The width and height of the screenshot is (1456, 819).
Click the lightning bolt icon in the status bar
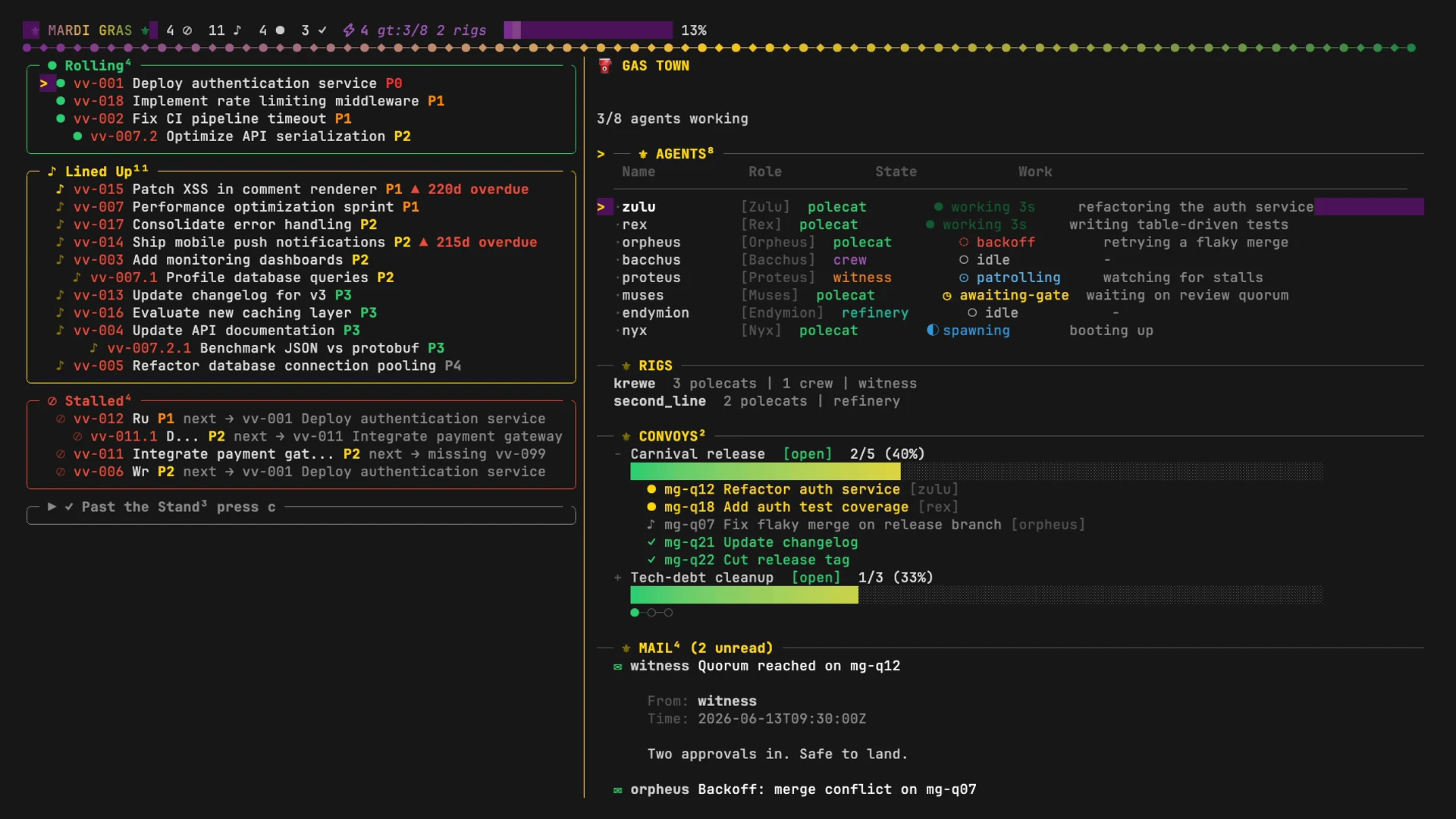click(348, 30)
